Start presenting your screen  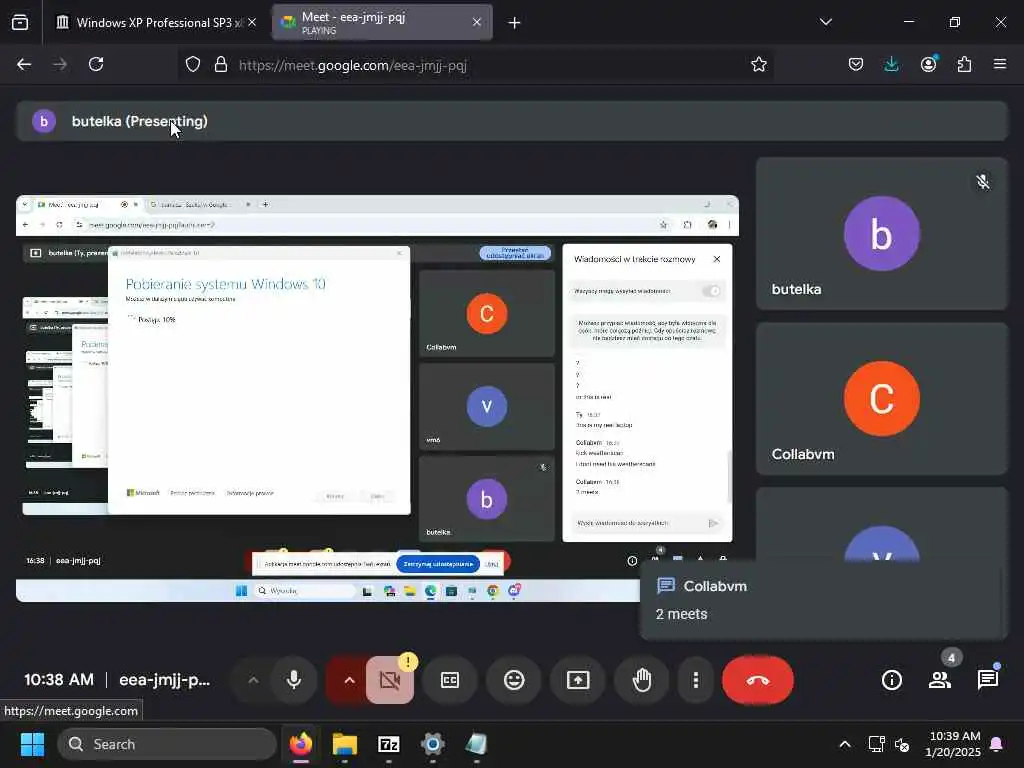(578, 680)
